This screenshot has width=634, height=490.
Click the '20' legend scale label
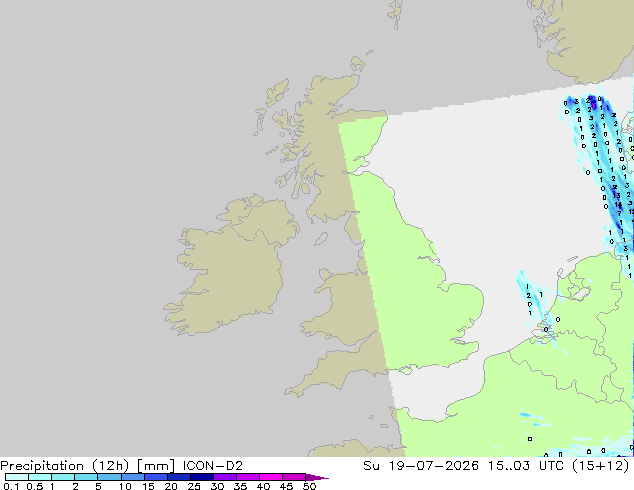click(x=171, y=486)
